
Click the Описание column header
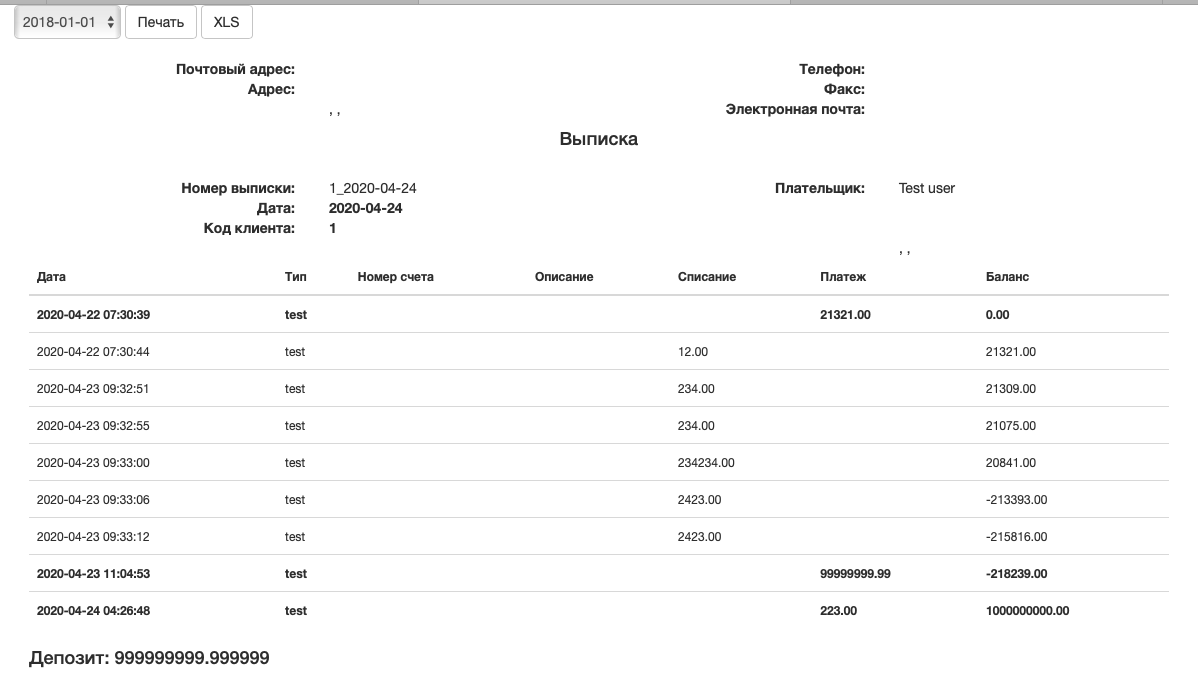tap(564, 277)
